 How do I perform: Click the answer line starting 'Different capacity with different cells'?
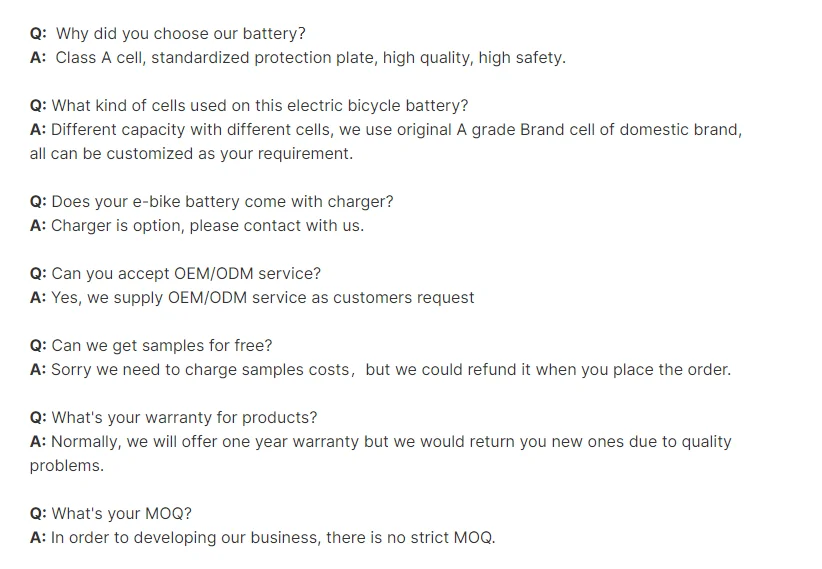(396, 130)
